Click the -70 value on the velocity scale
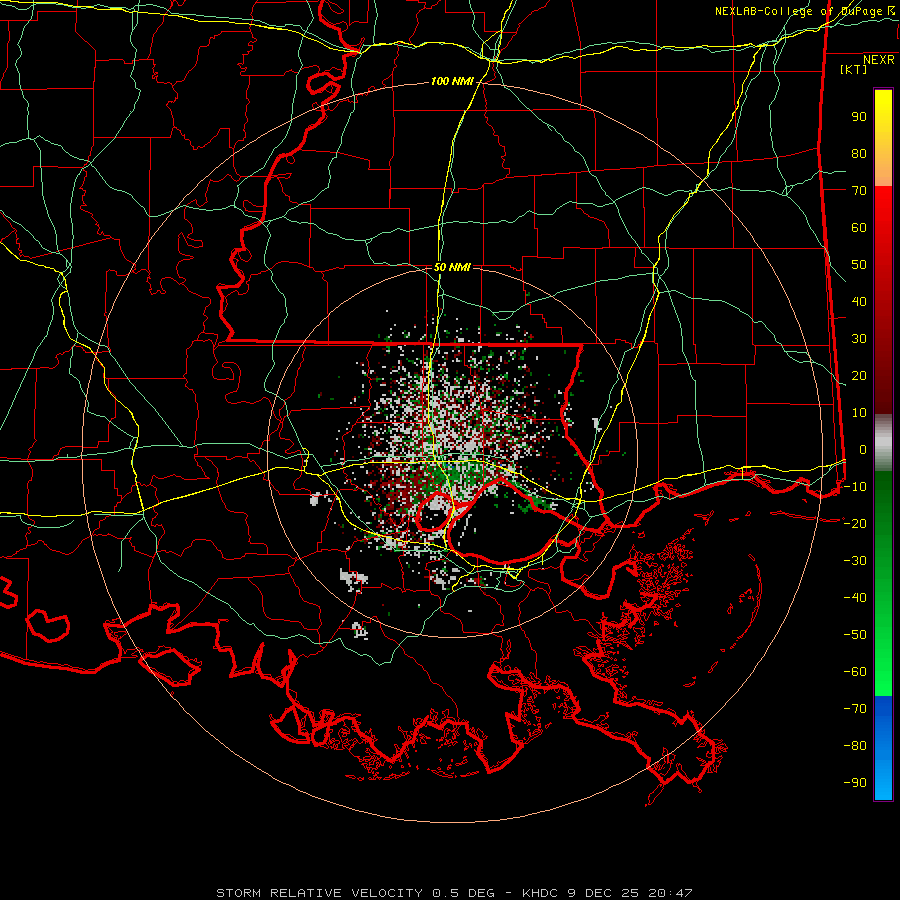Image resolution: width=900 pixels, height=900 pixels. [x=855, y=708]
